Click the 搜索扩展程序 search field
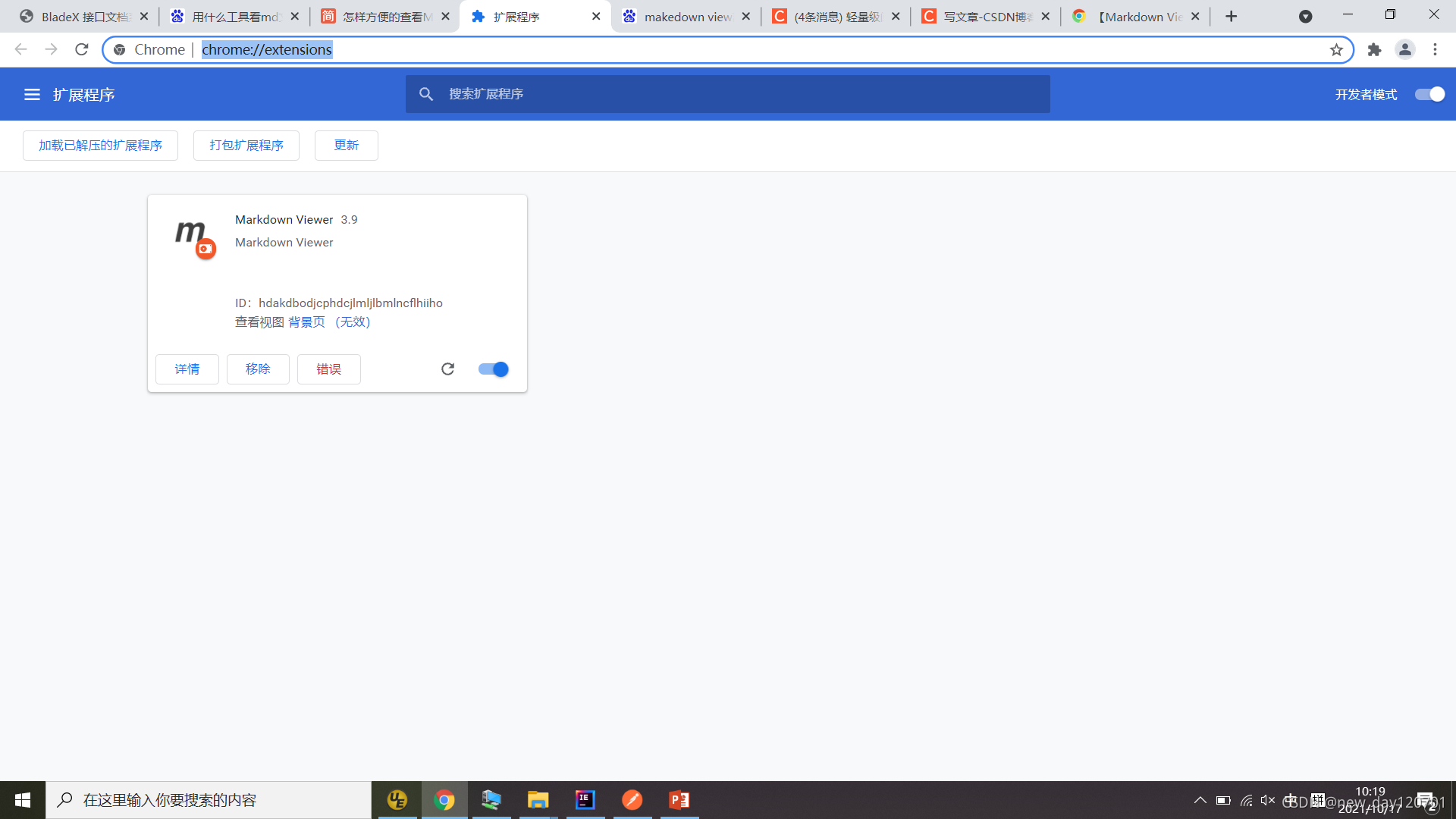 point(728,94)
